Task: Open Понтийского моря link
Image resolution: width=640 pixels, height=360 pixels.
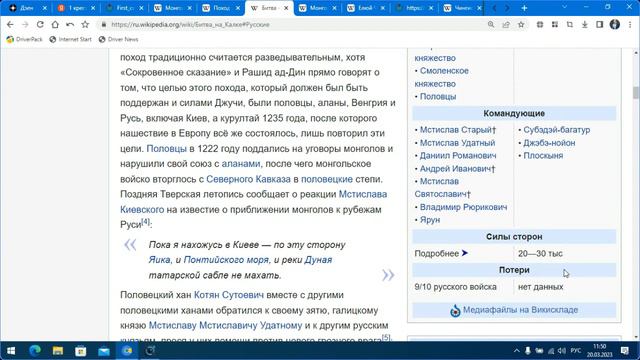Action: click(x=226, y=260)
